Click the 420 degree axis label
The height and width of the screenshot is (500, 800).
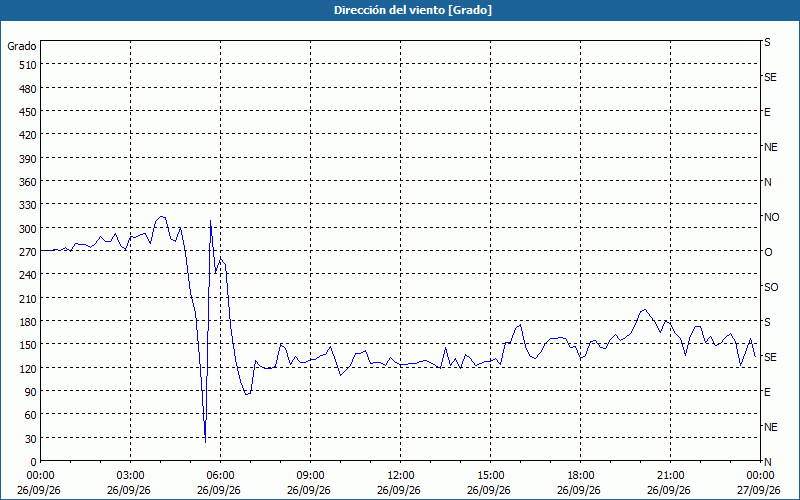coord(28,135)
